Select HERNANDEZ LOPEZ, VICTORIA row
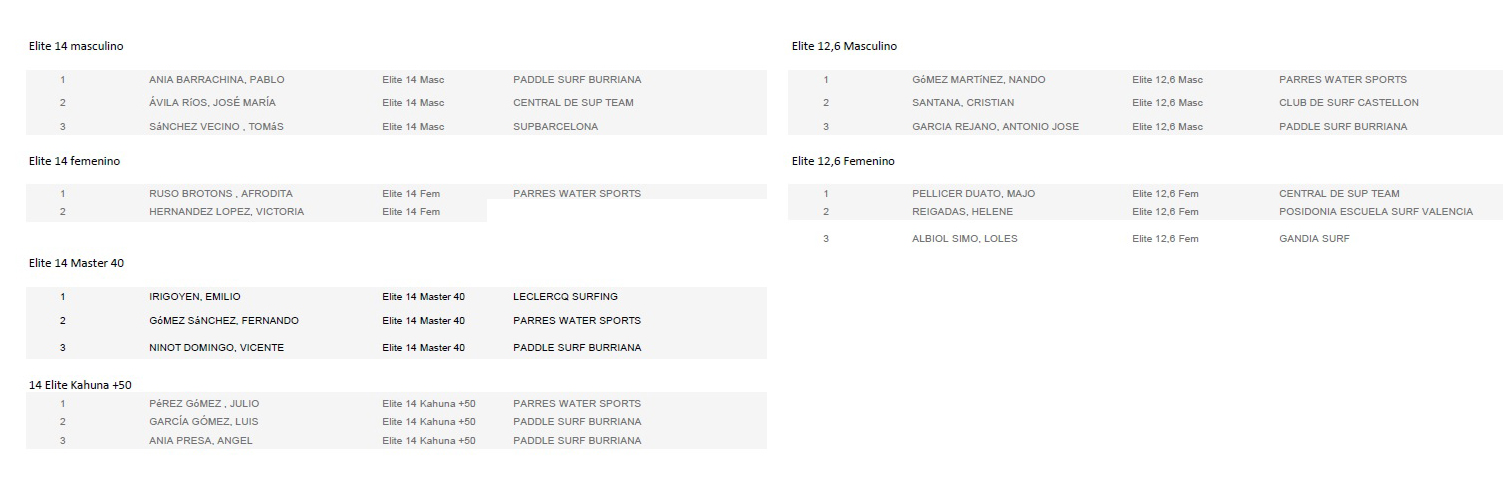 click(256, 212)
